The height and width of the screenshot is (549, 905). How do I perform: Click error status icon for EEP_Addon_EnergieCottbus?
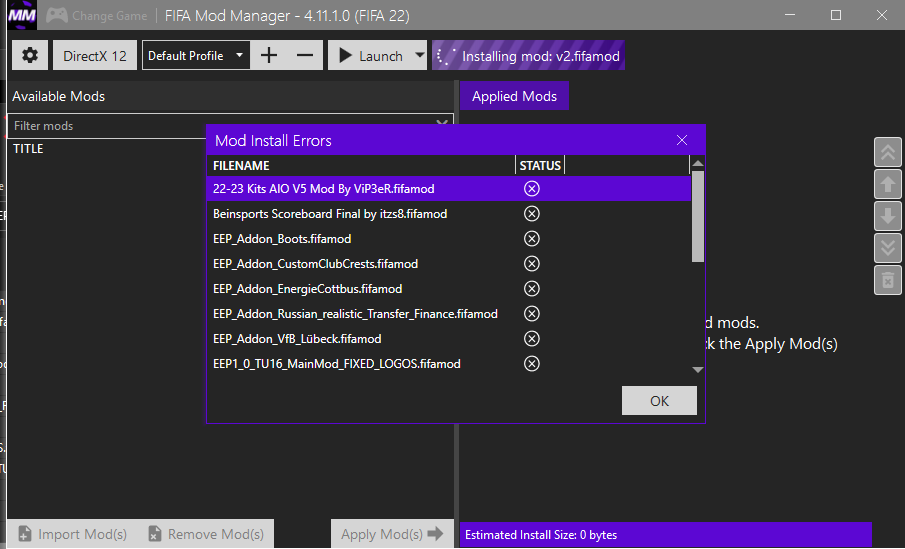point(532,289)
